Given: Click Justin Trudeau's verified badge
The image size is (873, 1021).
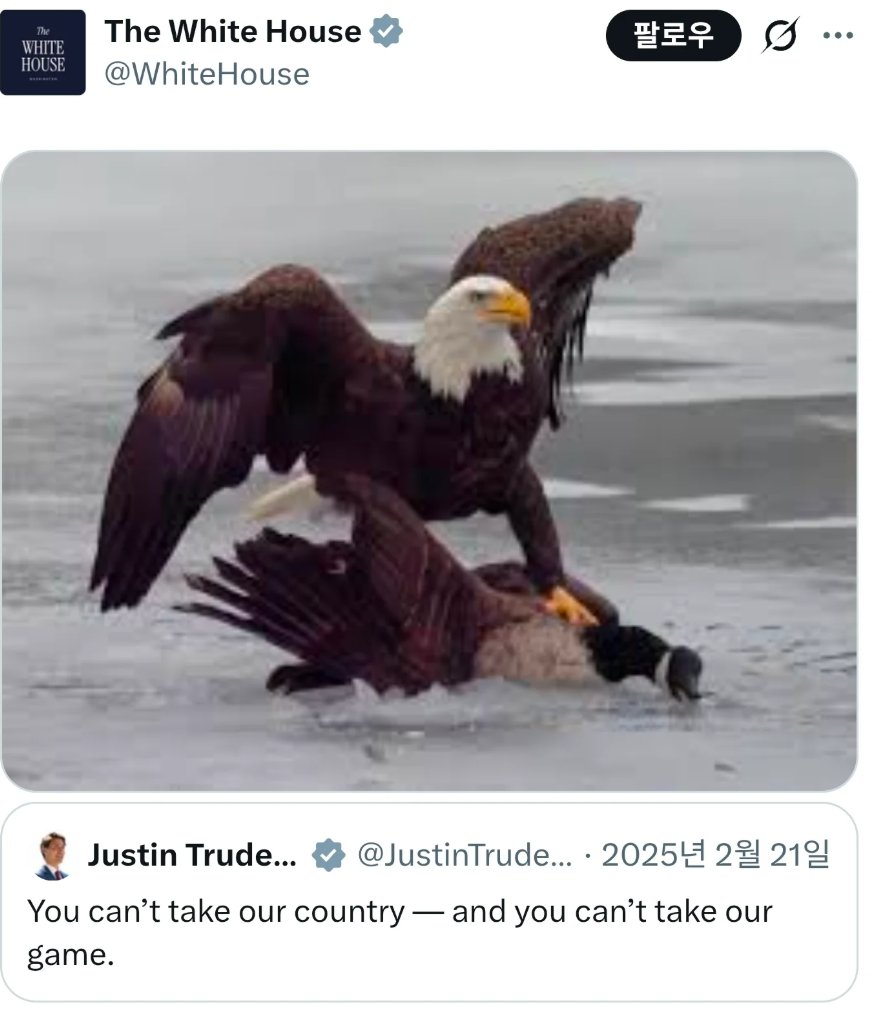Looking at the screenshot, I should [329, 856].
